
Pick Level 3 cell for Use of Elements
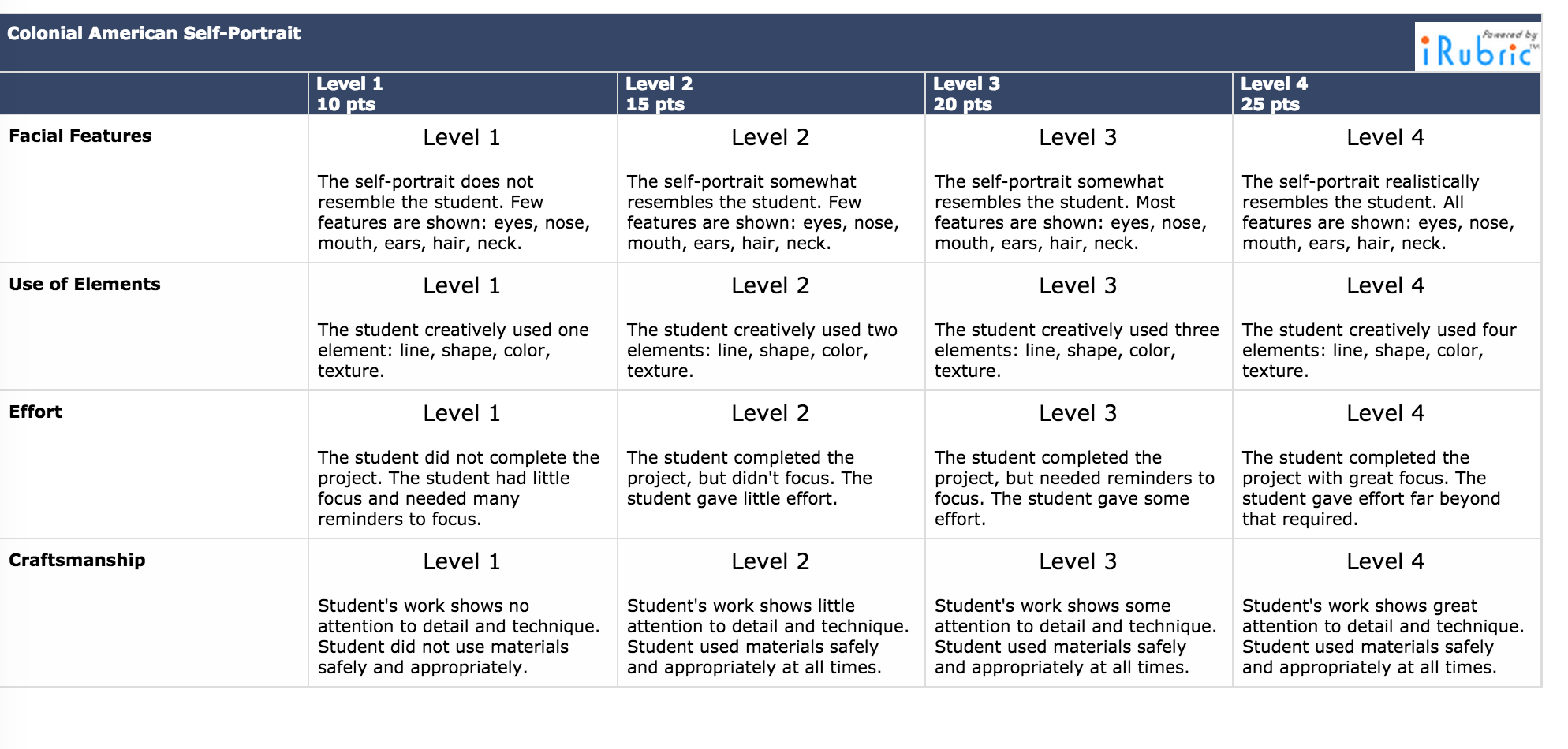[x=1077, y=327]
